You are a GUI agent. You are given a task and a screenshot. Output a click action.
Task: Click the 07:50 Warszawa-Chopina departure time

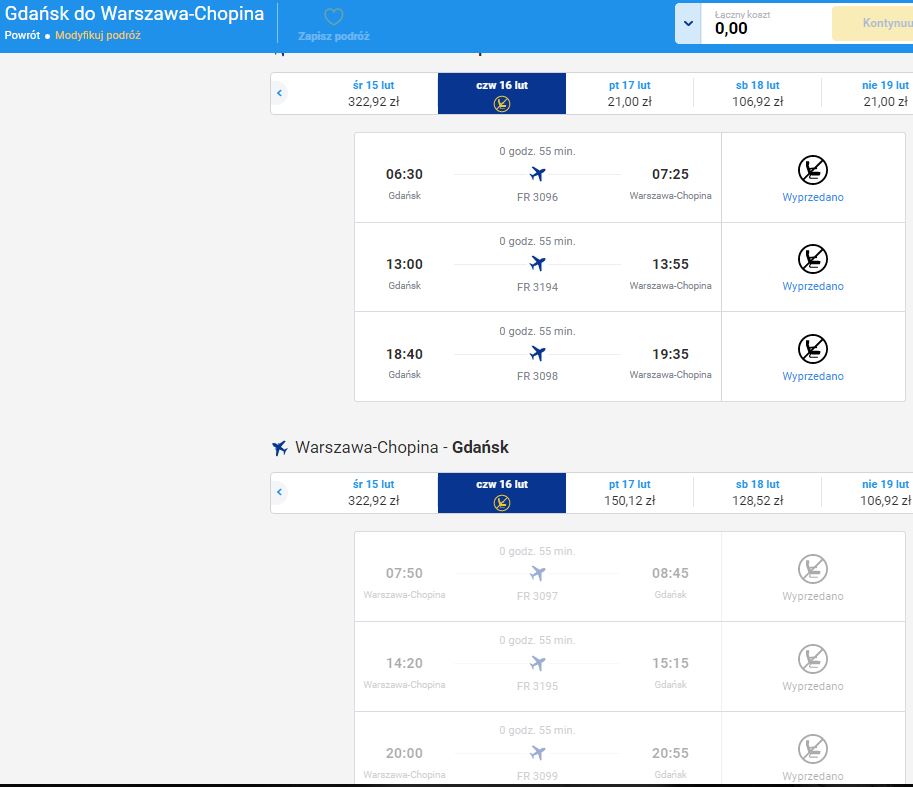pos(404,573)
